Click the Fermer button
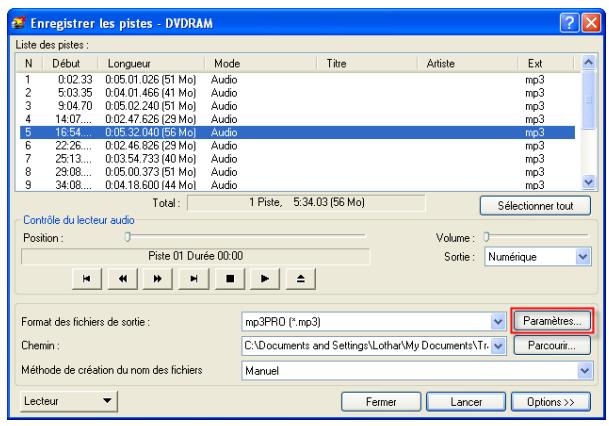Screen dimensions: 609x426 pos(381,402)
